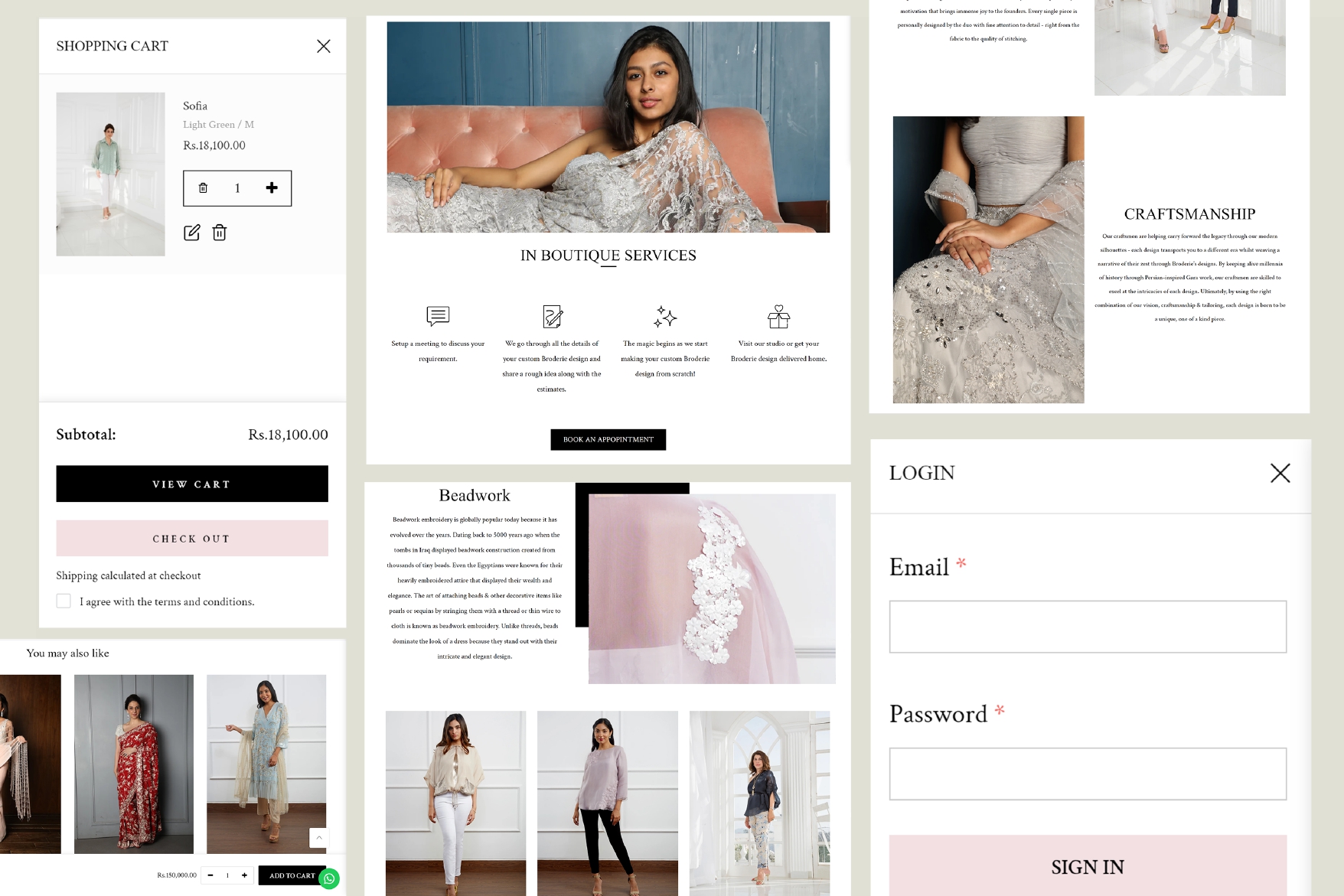Close the shopping cart panel
Viewport: 1344px width, 896px height.
point(324,46)
